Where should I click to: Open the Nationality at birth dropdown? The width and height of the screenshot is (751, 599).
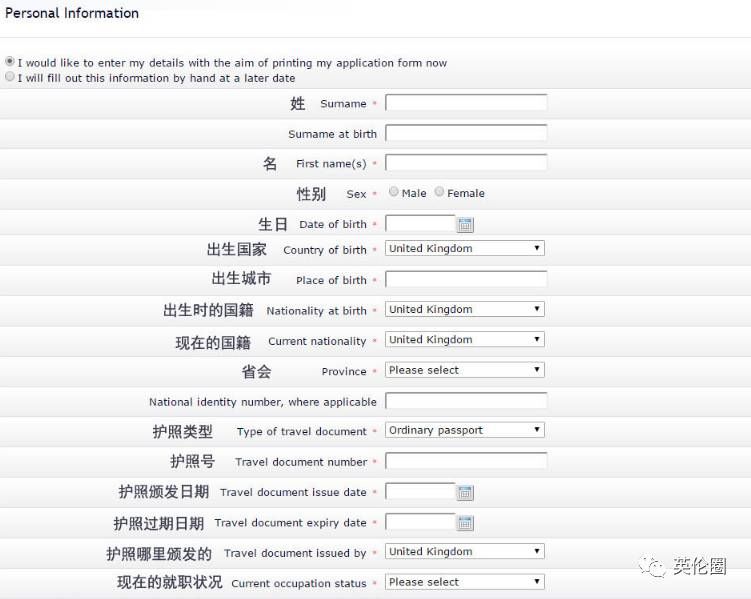(x=465, y=309)
